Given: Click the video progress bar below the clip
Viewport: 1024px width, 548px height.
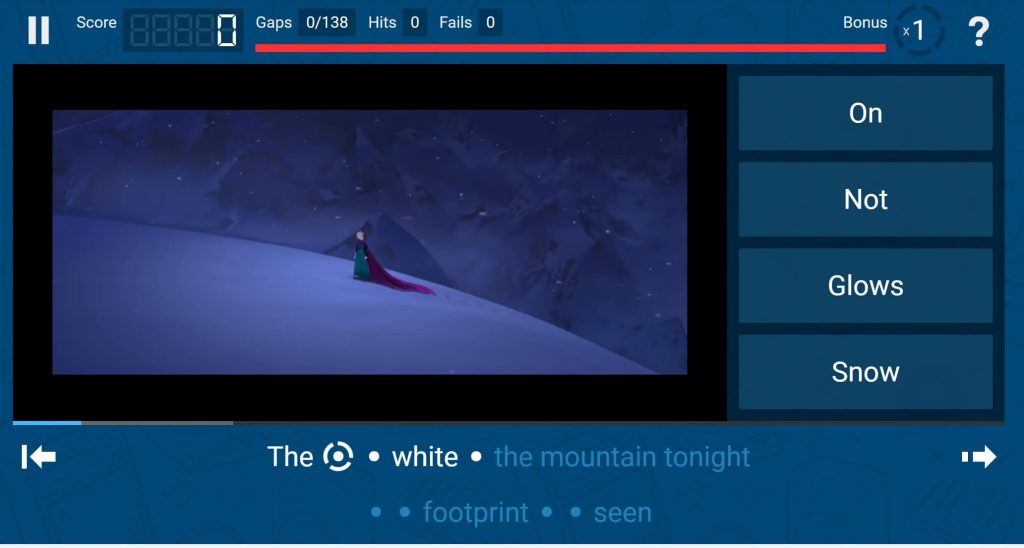Looking at the screenshot, I should pyautogui.click(x=508, y=423).
